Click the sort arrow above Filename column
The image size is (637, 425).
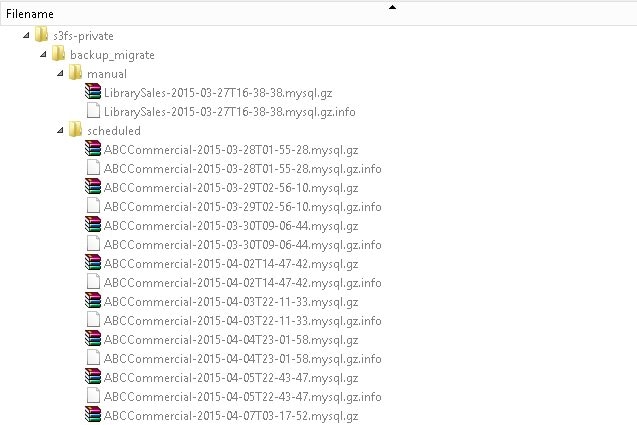392,7
